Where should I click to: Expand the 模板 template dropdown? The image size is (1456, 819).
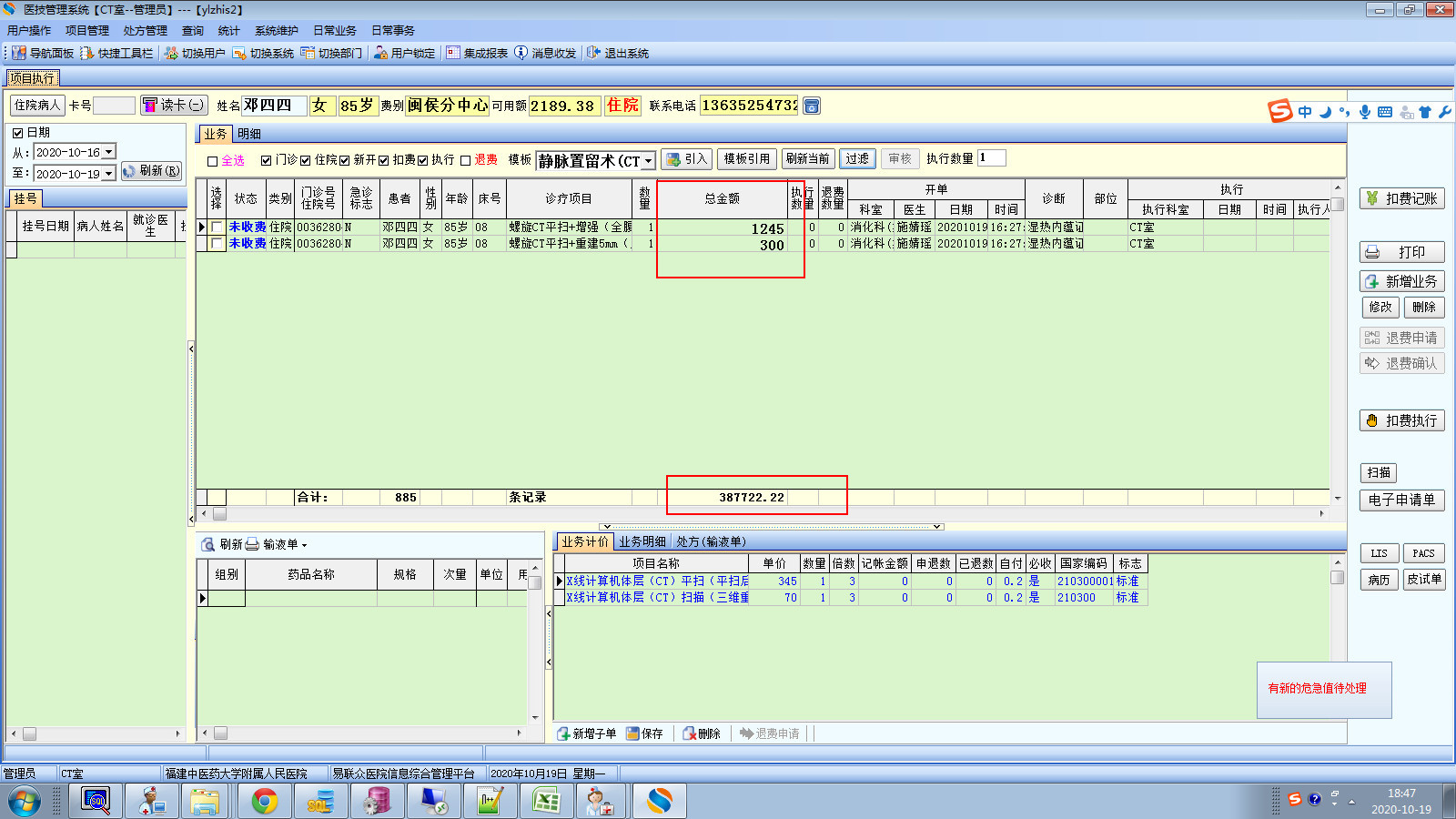(x=649, y=161)
